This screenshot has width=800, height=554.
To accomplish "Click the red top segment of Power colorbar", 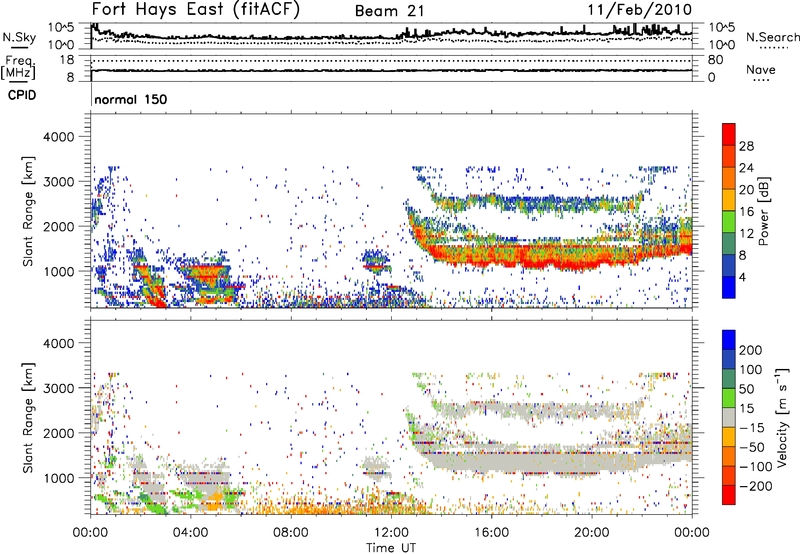I will tap(729, 134).
